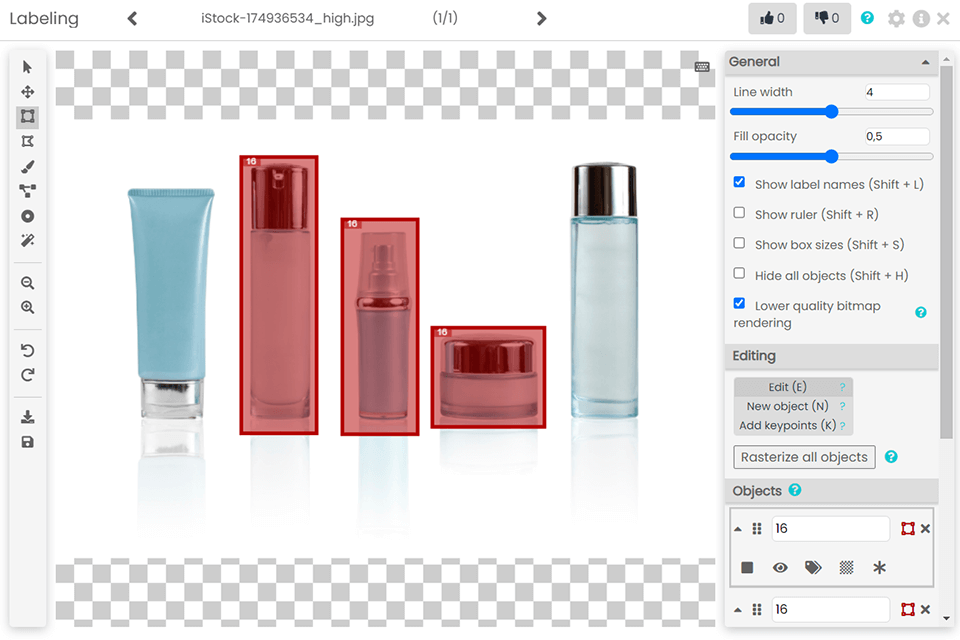Select the brush tool

point(28,166)
